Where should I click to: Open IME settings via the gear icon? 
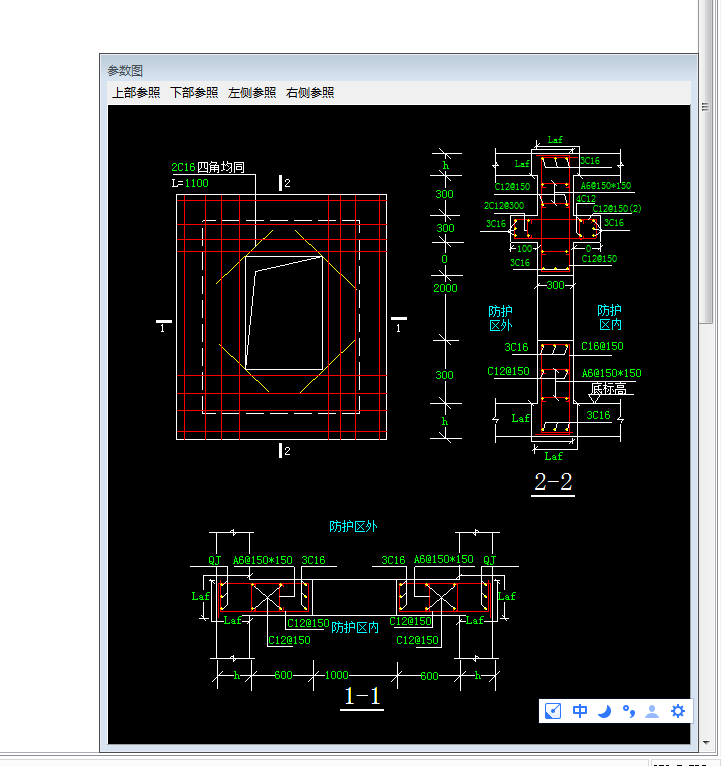pos(678,711)
